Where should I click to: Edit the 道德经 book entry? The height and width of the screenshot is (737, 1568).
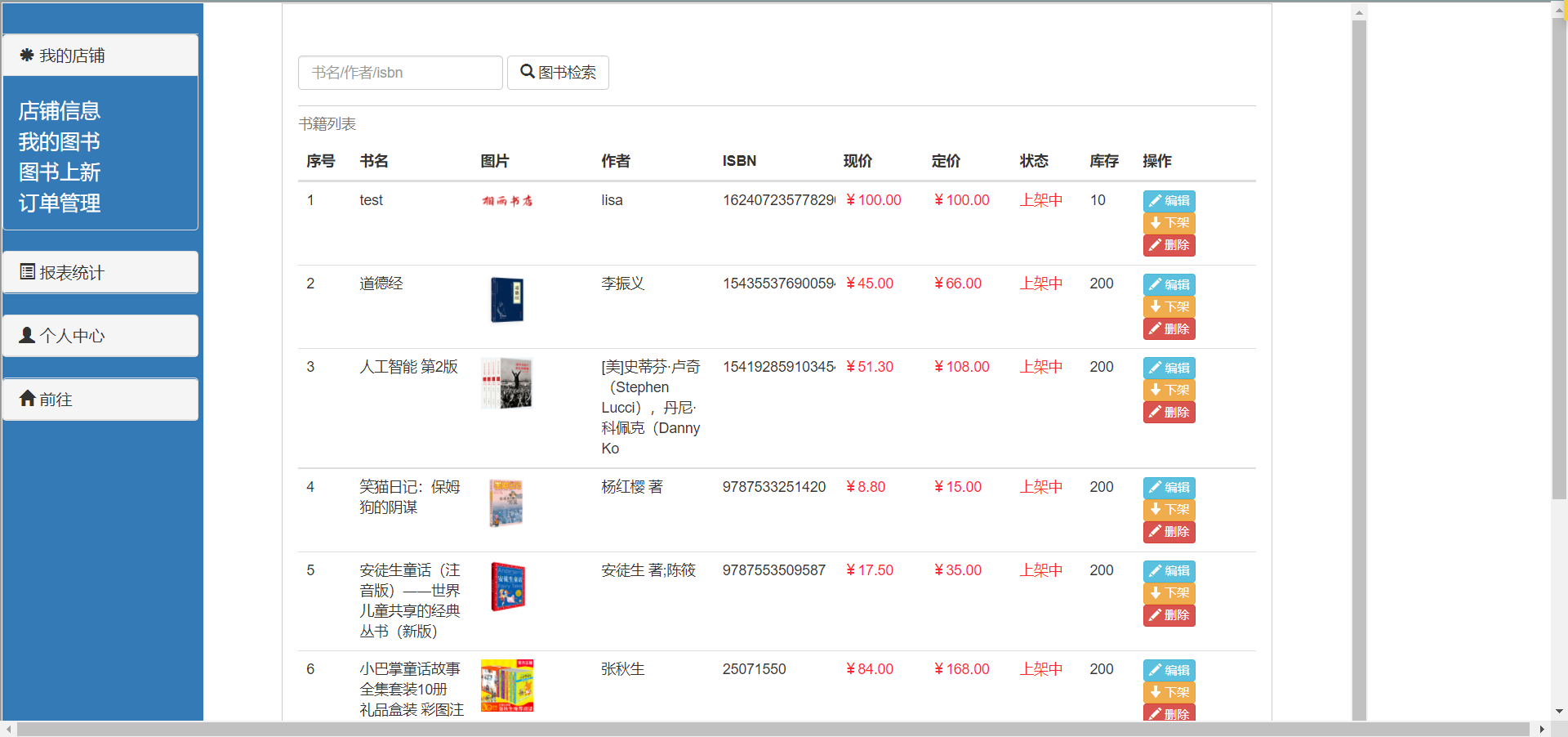[x=1169, y=284]
